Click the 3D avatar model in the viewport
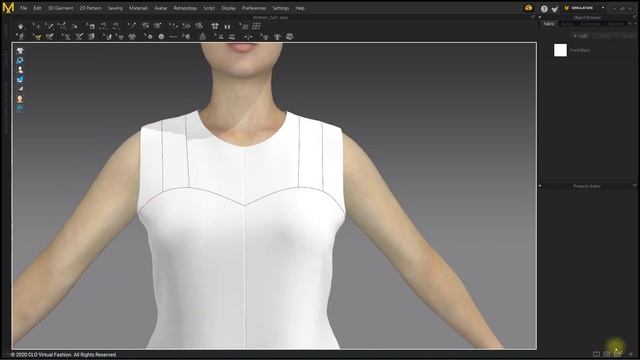 point(245,196)
